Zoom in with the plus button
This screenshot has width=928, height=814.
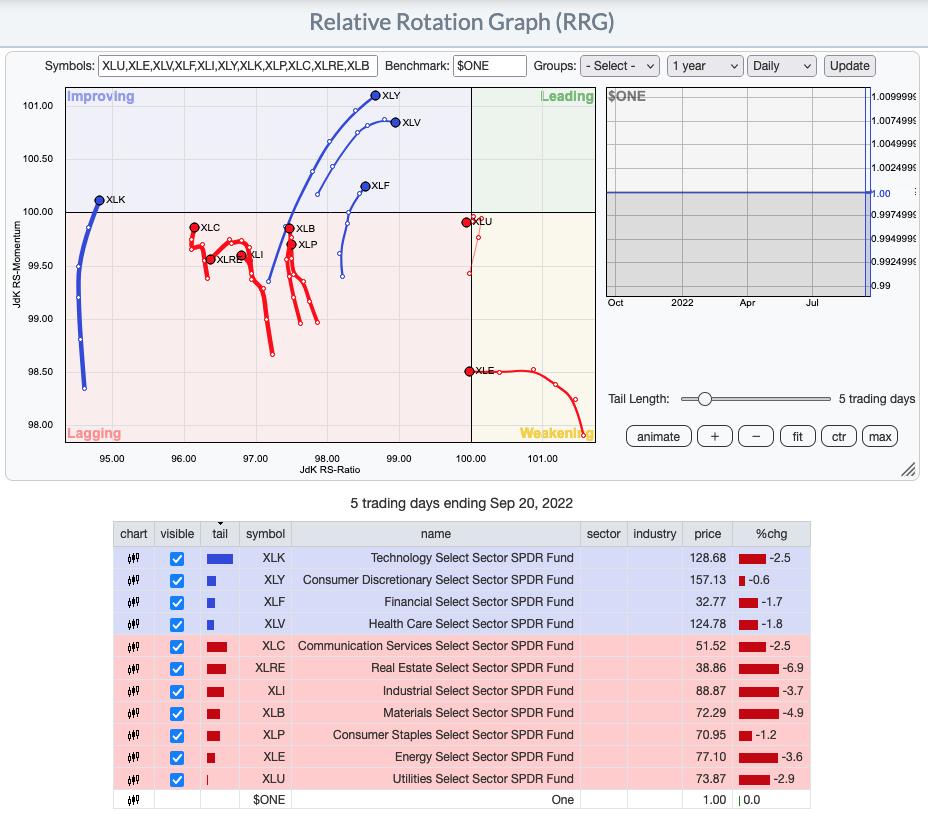point(715,437)
